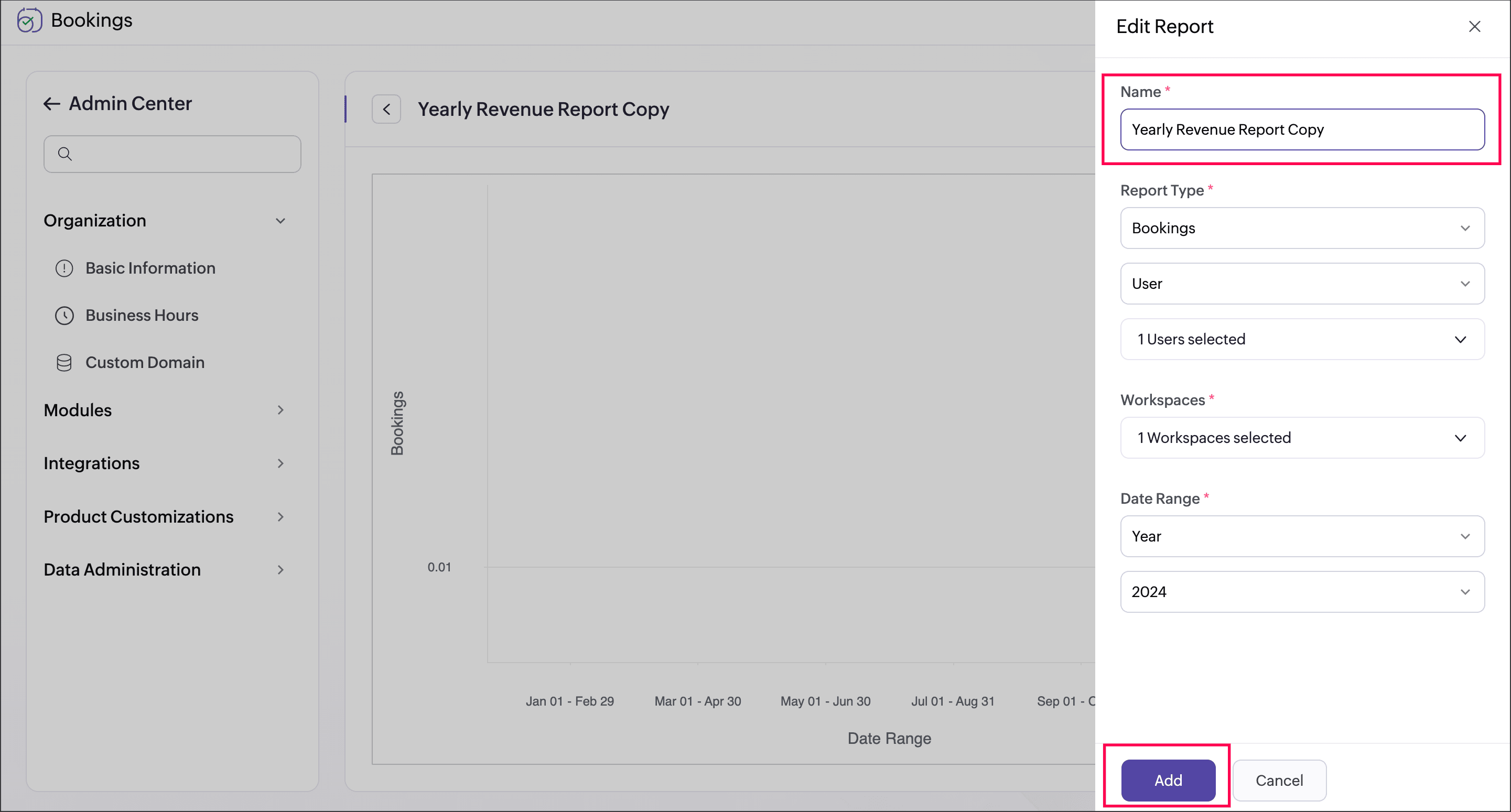Click the Basic Information info icon
1511x812 pixels.
[64, 268]
